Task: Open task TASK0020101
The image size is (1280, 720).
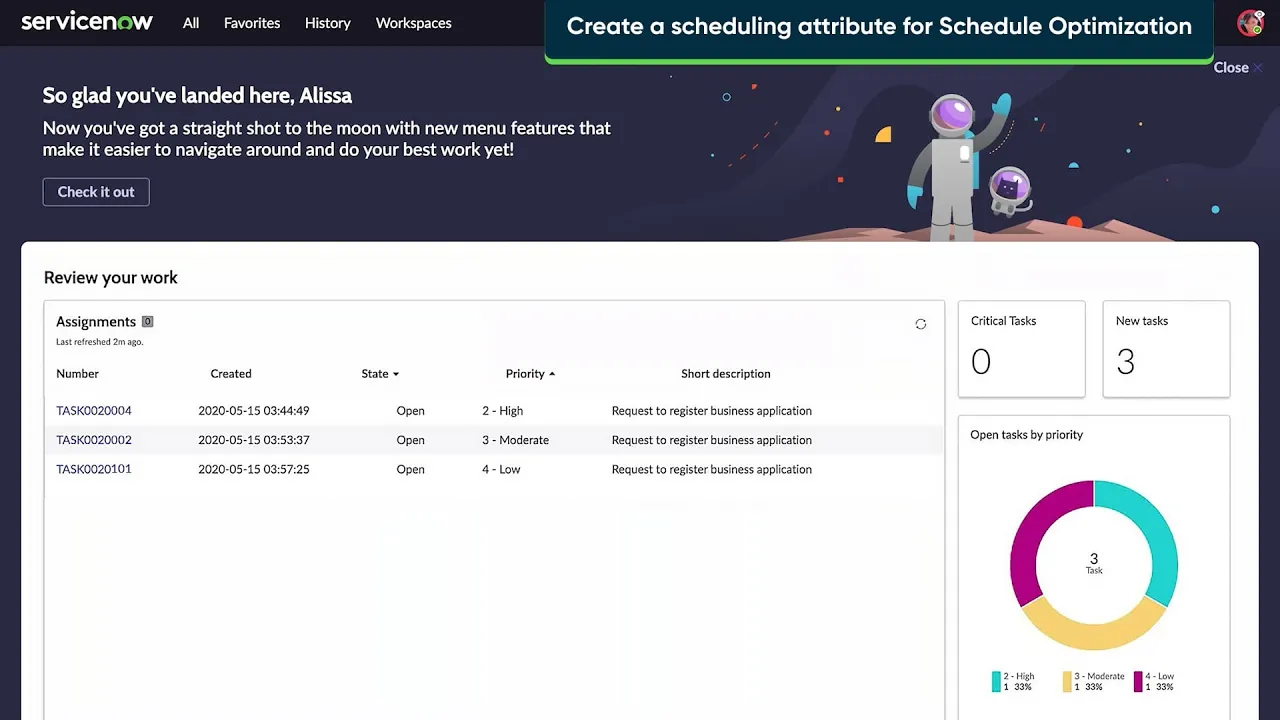Action: click(94, 469)
